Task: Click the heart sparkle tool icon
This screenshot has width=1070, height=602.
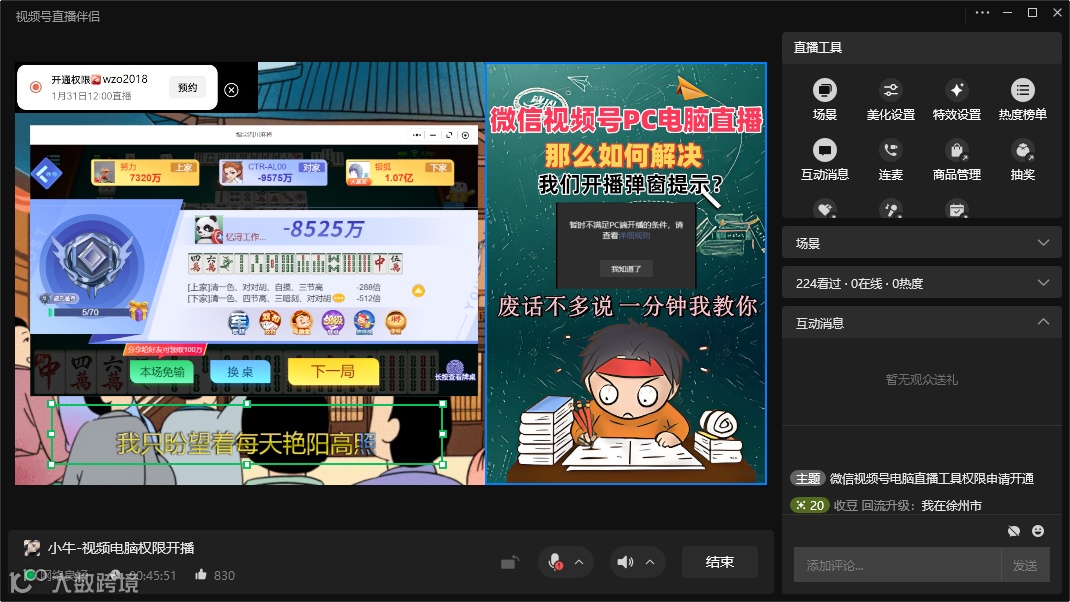Action: (x=824, y=209)
